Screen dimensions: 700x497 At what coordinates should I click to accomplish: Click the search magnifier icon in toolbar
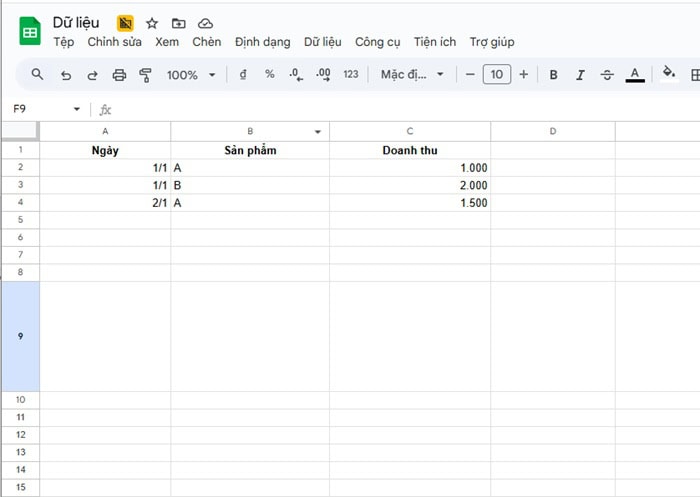(x=38, y=75)
